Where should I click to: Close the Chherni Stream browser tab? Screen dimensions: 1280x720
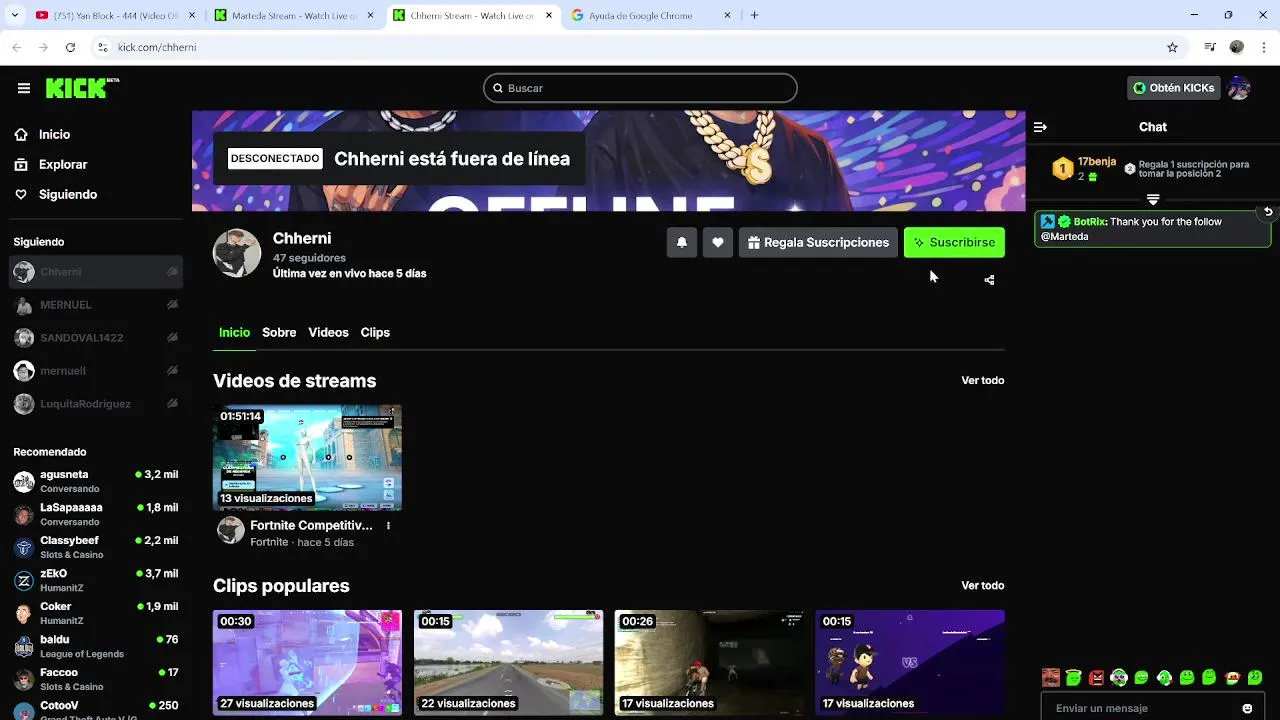click(548, 15)
